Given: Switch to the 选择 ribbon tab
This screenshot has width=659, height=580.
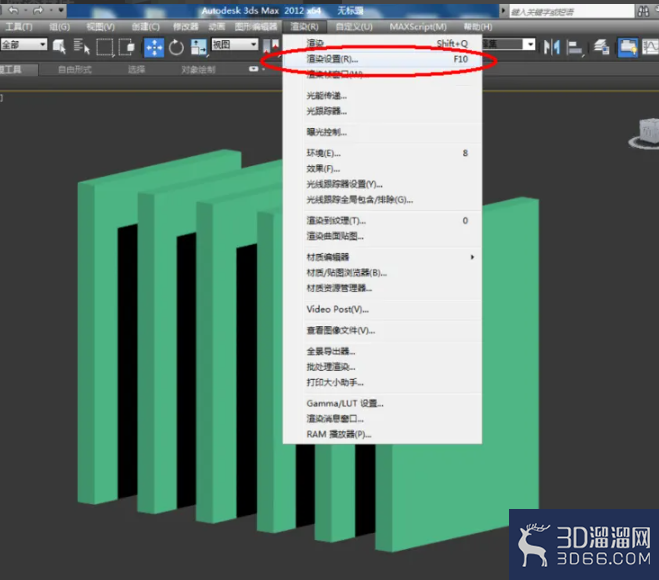Looking at the screenshot, I should 137,69.
